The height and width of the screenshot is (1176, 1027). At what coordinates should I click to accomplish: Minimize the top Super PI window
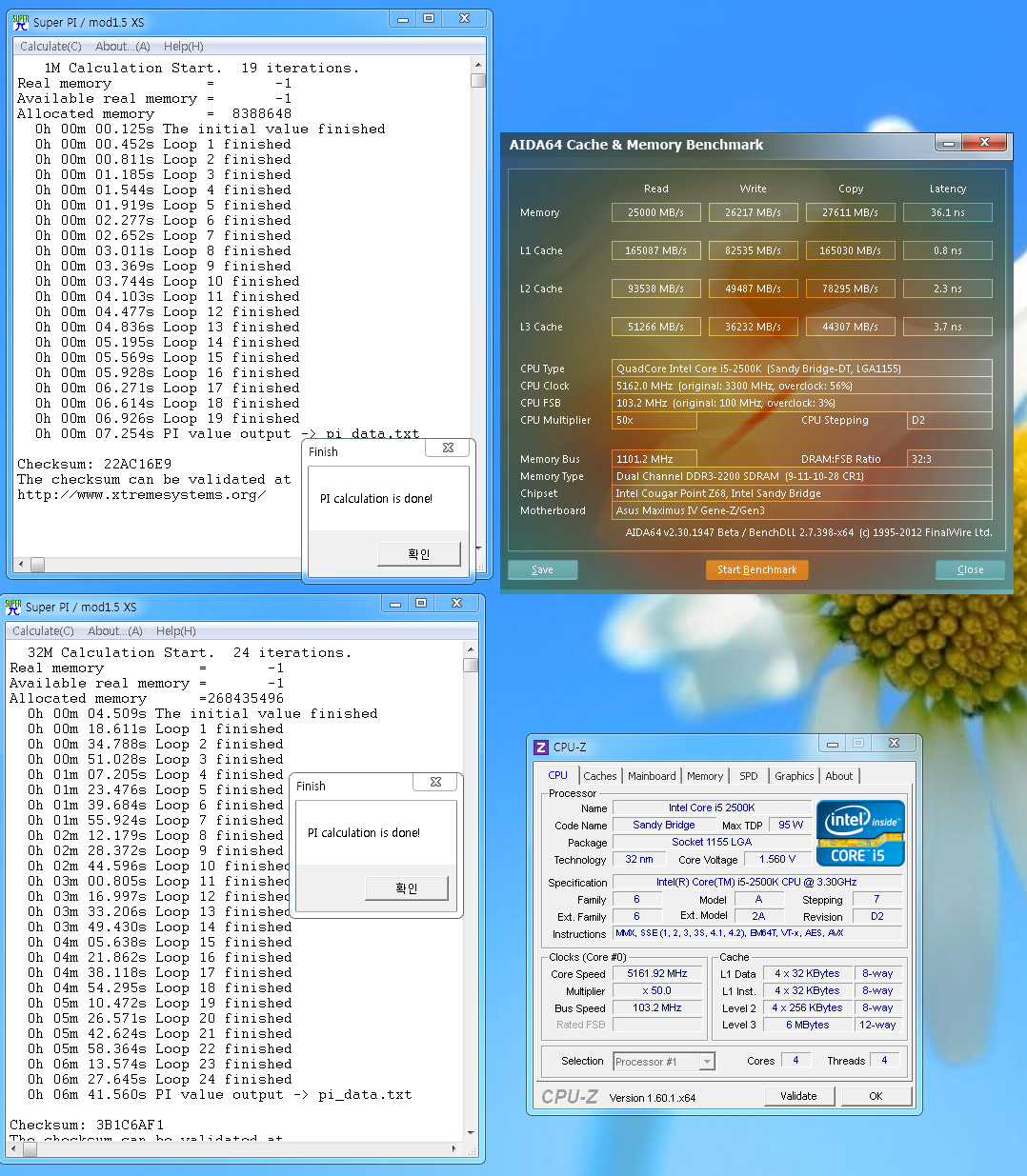click(x=403, y=19)
